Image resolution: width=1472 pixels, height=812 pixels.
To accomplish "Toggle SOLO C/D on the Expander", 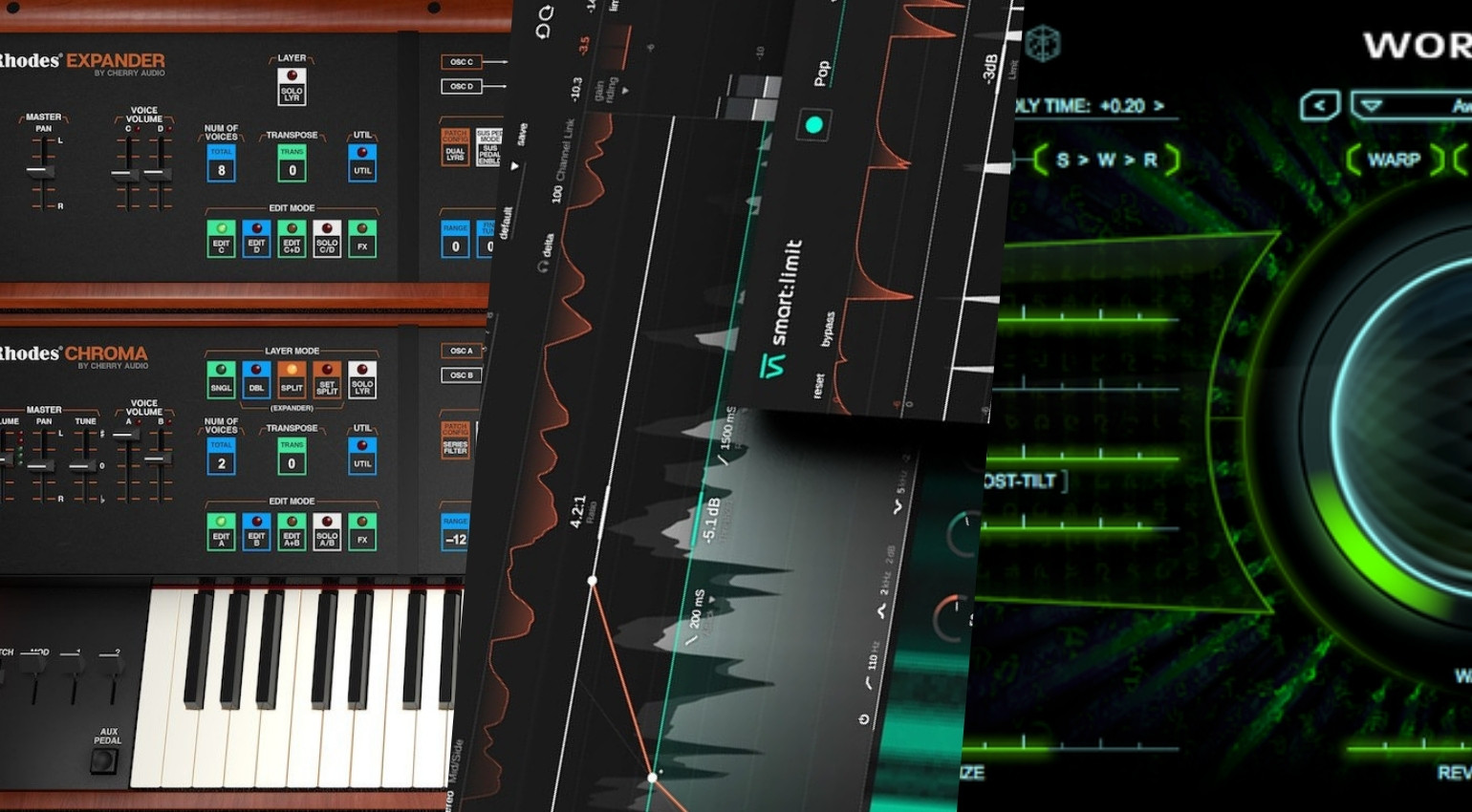I will pos(327,238).
